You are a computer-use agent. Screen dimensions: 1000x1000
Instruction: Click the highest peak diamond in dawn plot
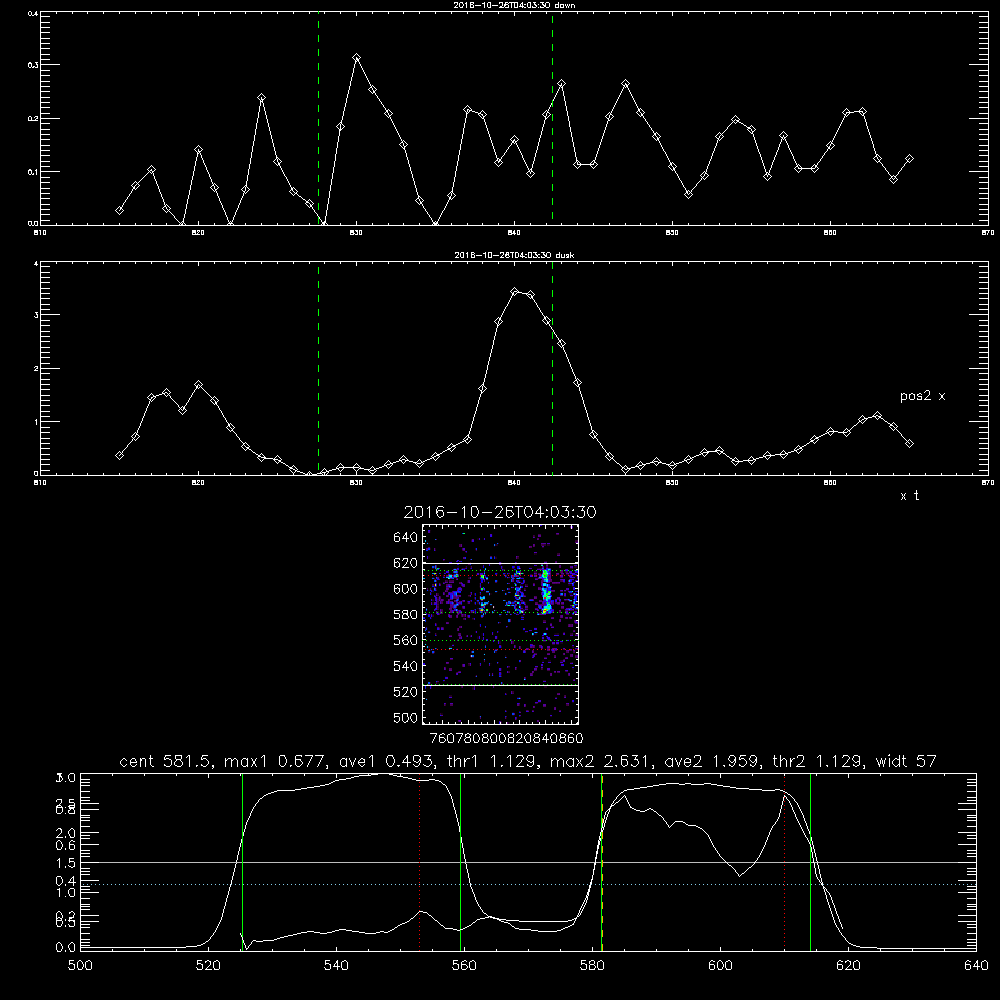coord(357,57)
